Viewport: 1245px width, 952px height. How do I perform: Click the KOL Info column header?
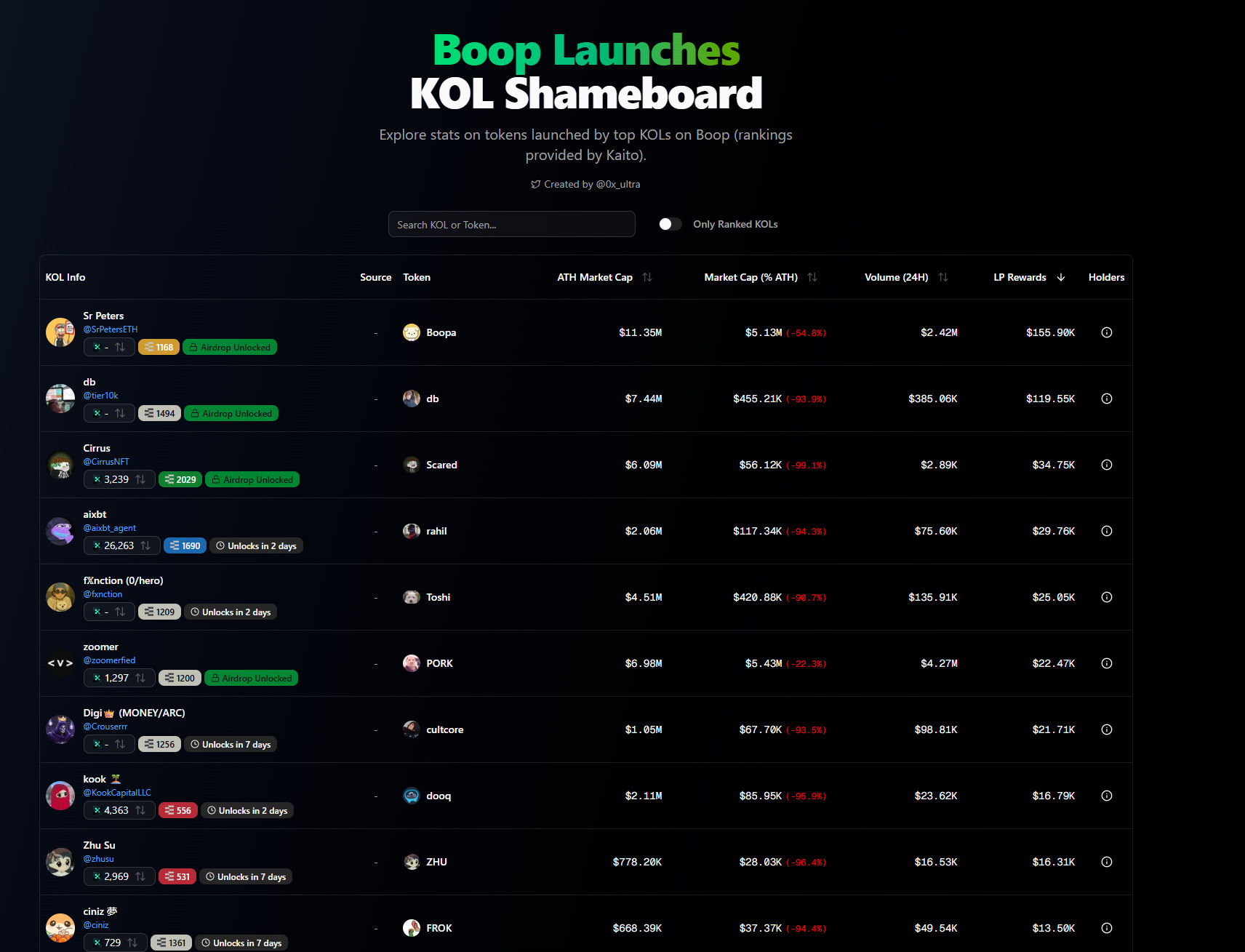coord(65,277)
